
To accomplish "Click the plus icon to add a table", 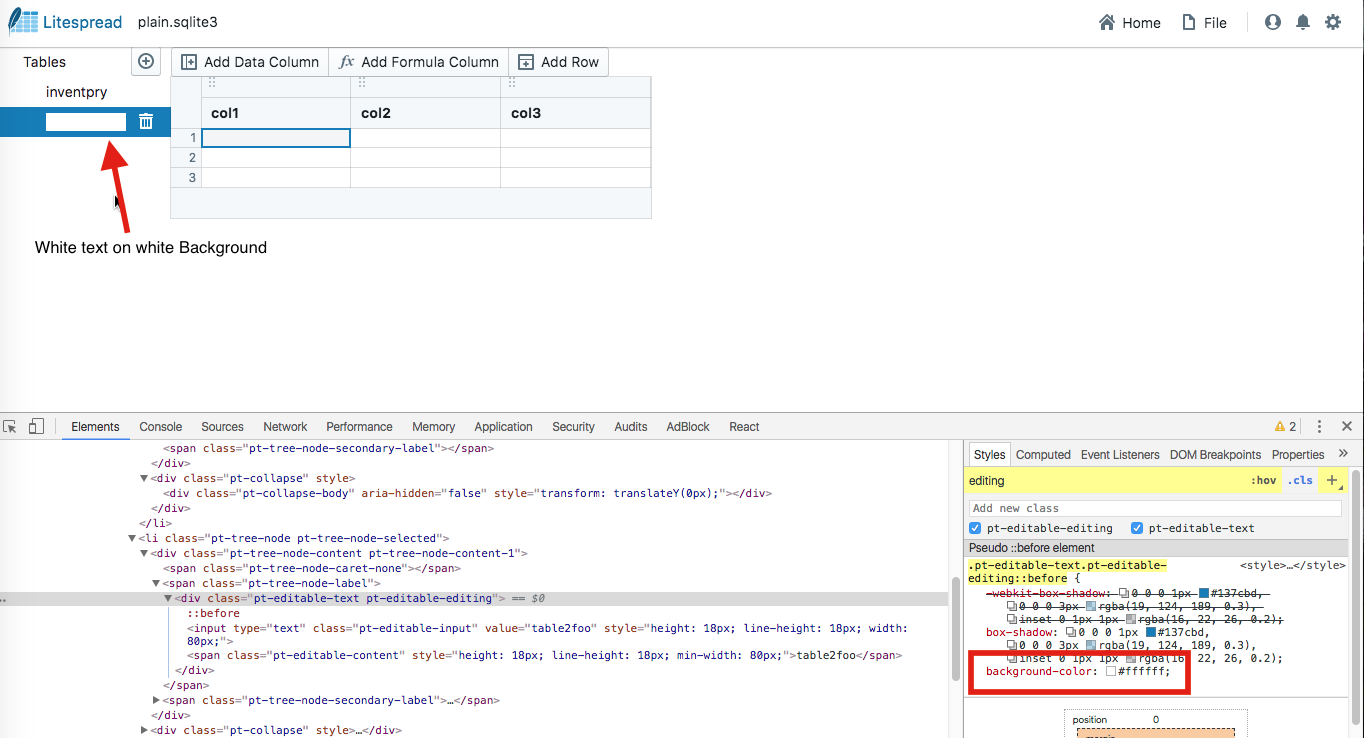I will click(x=145, y=61).
